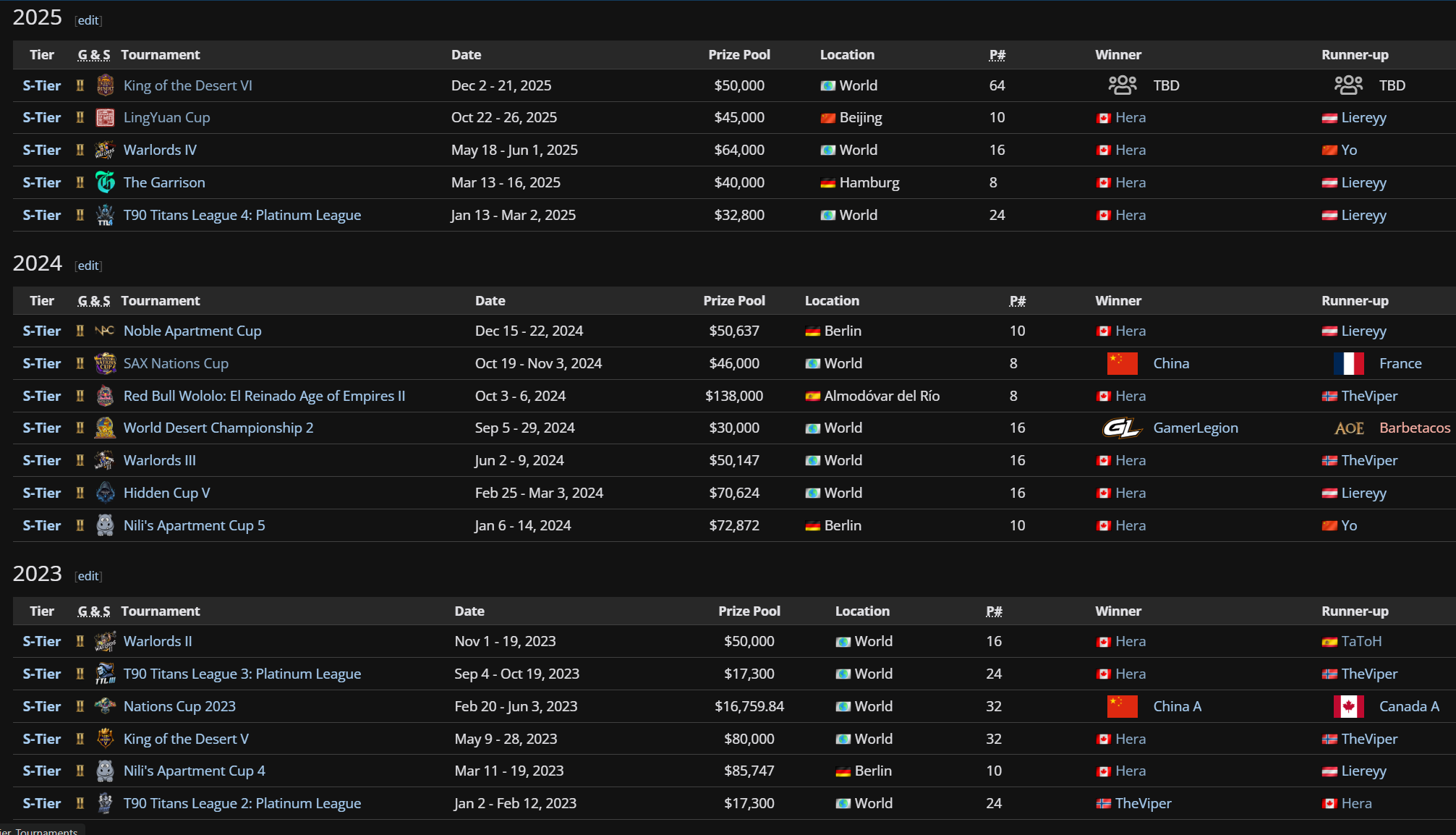This screenshot has width=1456, height=835.
Task: Click the LingYuan Cup logo icon
Action: [106, 118]
